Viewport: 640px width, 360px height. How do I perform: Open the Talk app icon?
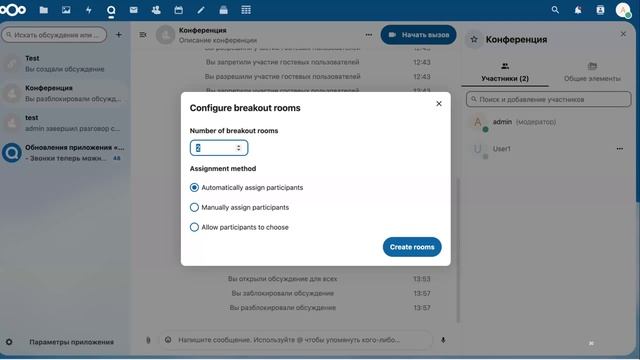[x=111, y=10]
